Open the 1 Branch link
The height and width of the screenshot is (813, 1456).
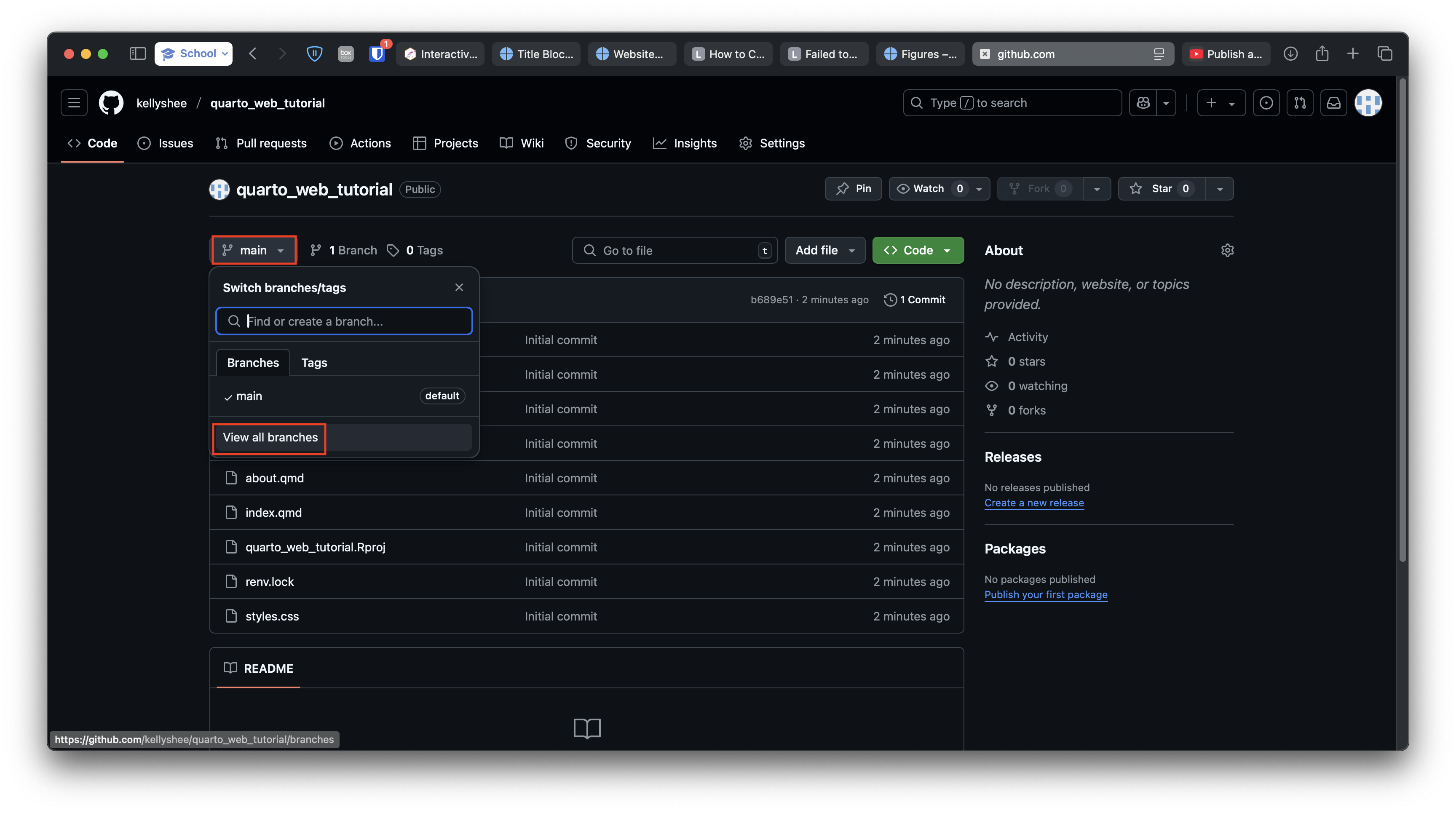344,250
